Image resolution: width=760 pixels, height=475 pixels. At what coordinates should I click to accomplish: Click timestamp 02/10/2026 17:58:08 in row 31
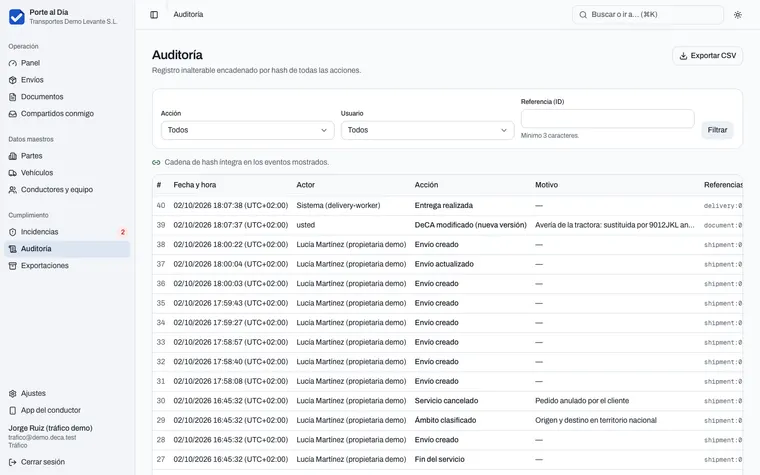click(231, 381)
